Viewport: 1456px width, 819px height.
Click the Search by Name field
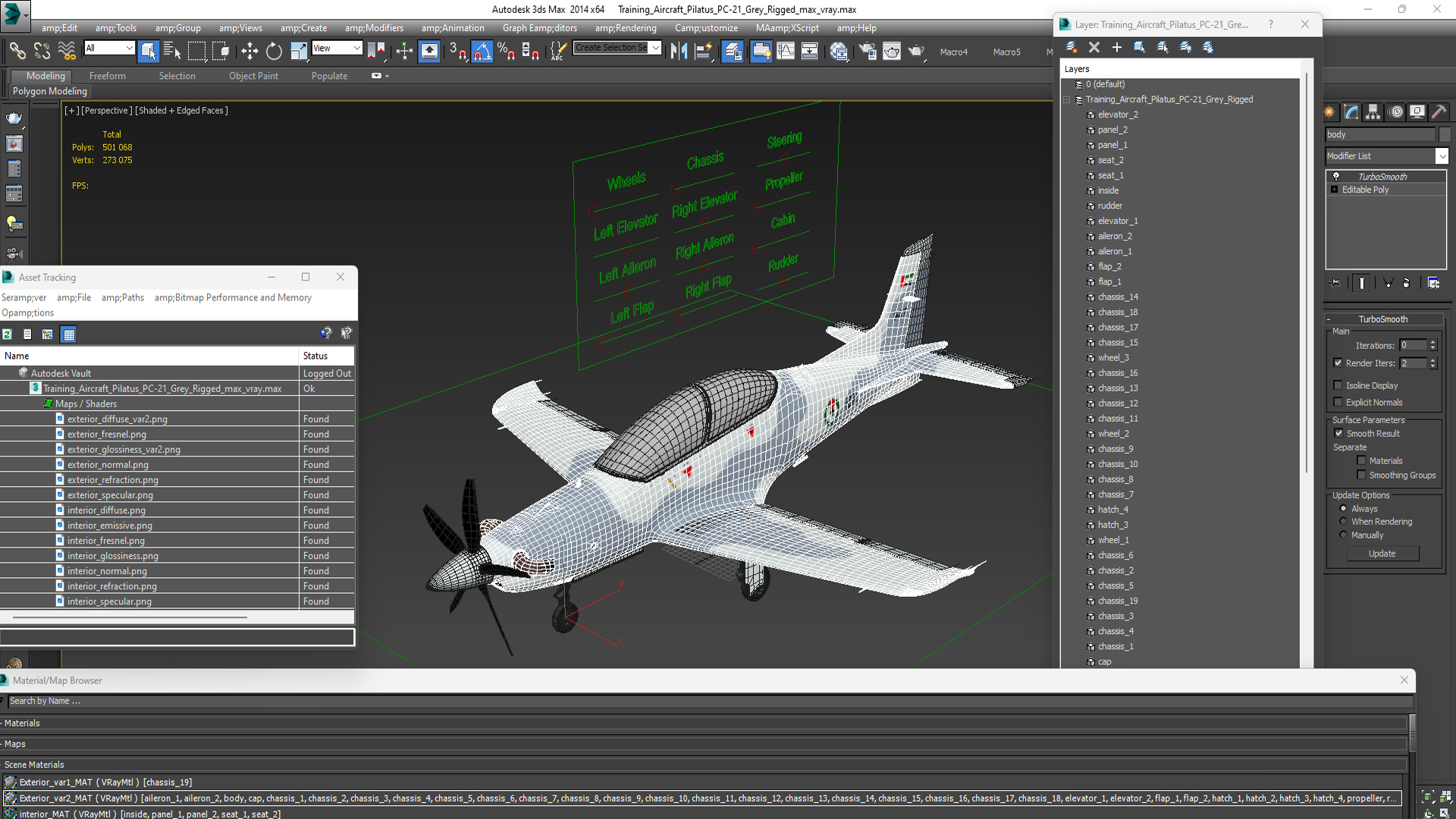[711, 701]
